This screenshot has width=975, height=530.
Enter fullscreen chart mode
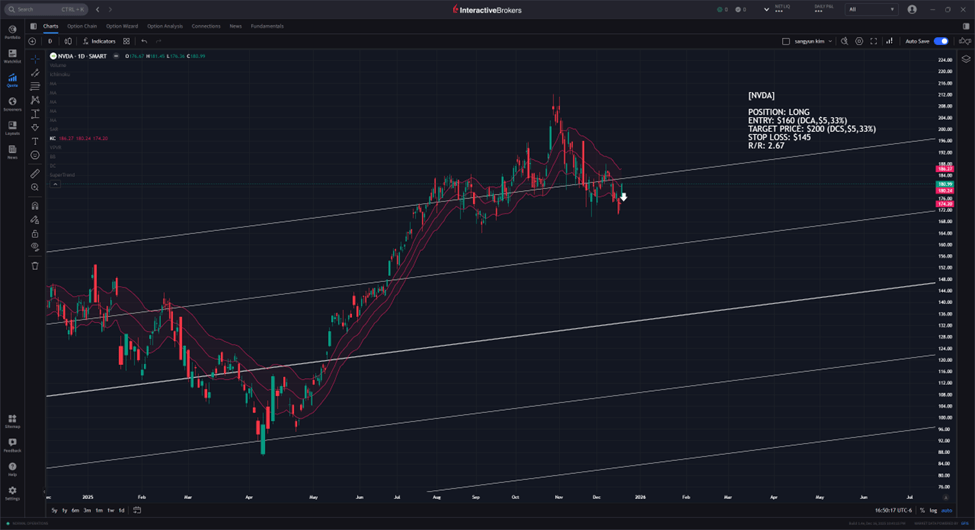point(874,41)
